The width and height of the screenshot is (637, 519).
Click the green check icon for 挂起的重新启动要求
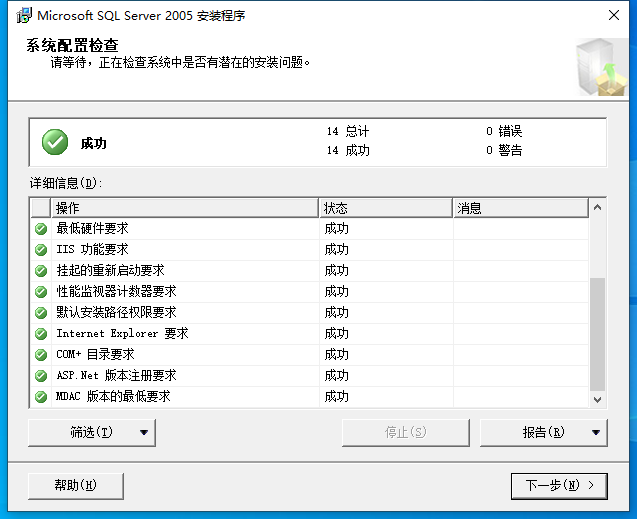point(41,270)
